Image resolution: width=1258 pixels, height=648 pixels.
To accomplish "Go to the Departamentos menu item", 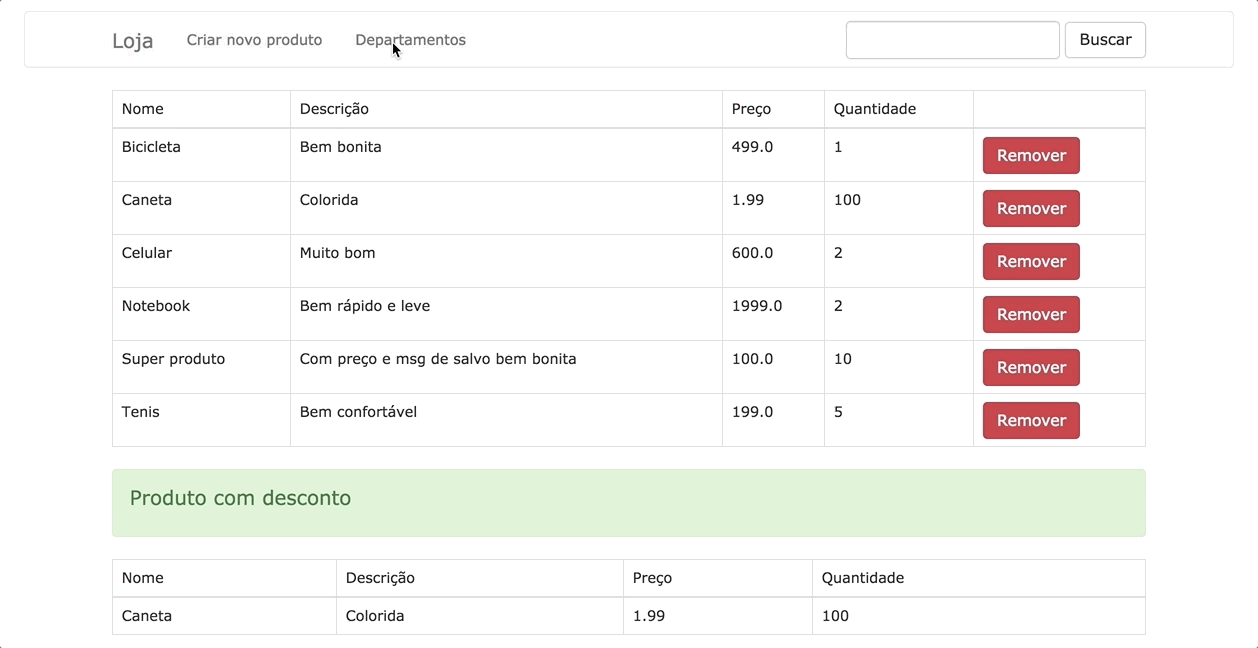I will point(410,40).
